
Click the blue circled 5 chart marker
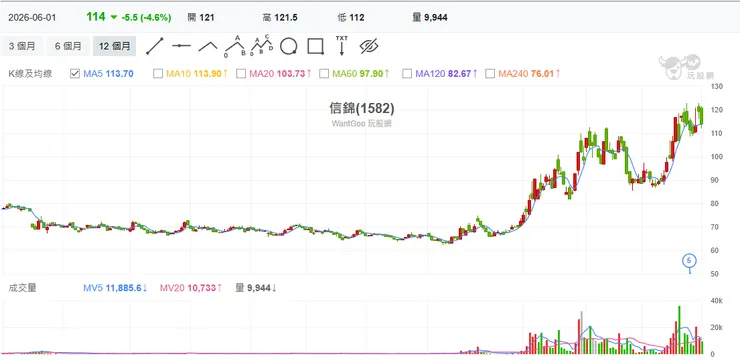pos(690,260)
